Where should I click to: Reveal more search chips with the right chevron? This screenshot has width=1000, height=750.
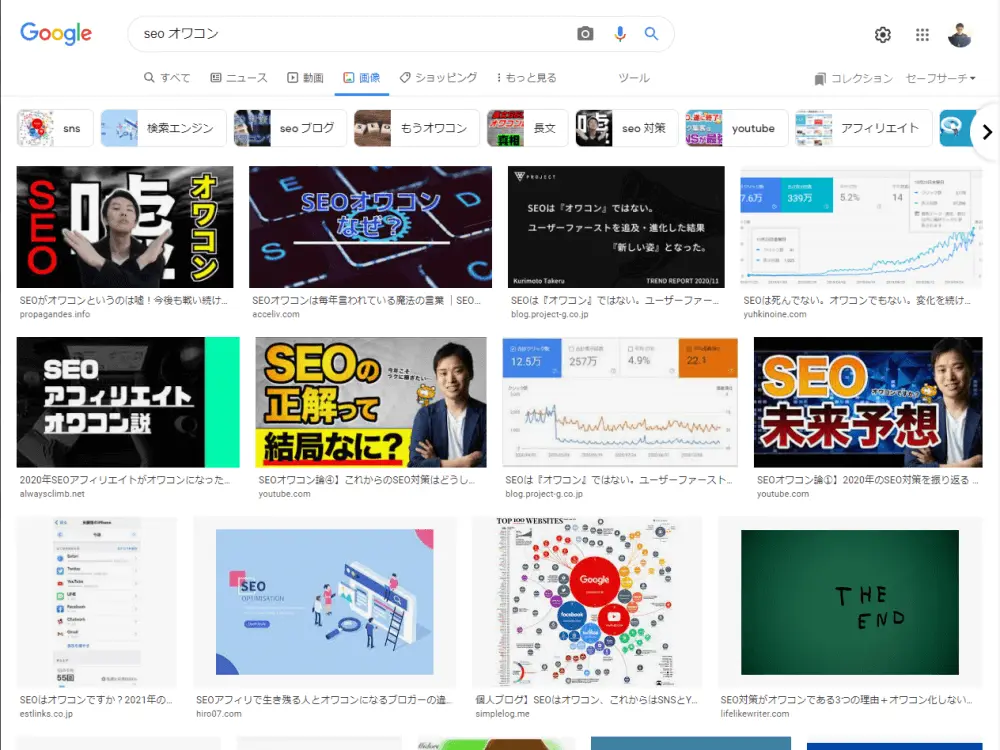986,131
